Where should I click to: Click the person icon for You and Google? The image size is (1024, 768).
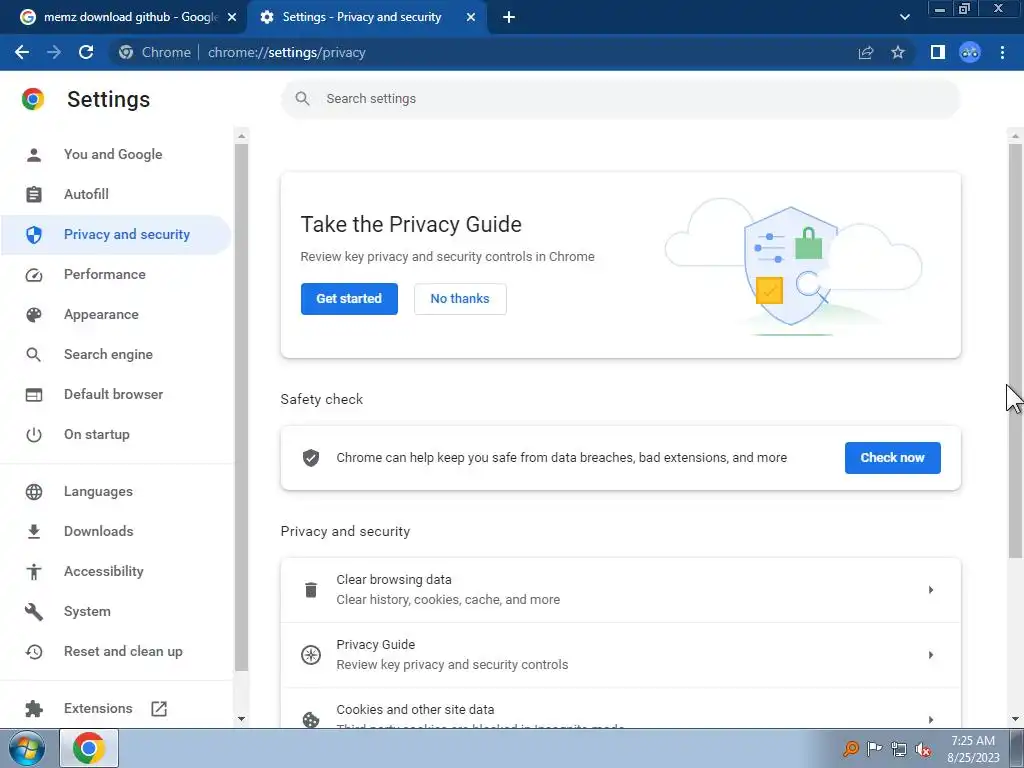pyautogui.click(x=34, y=155)
